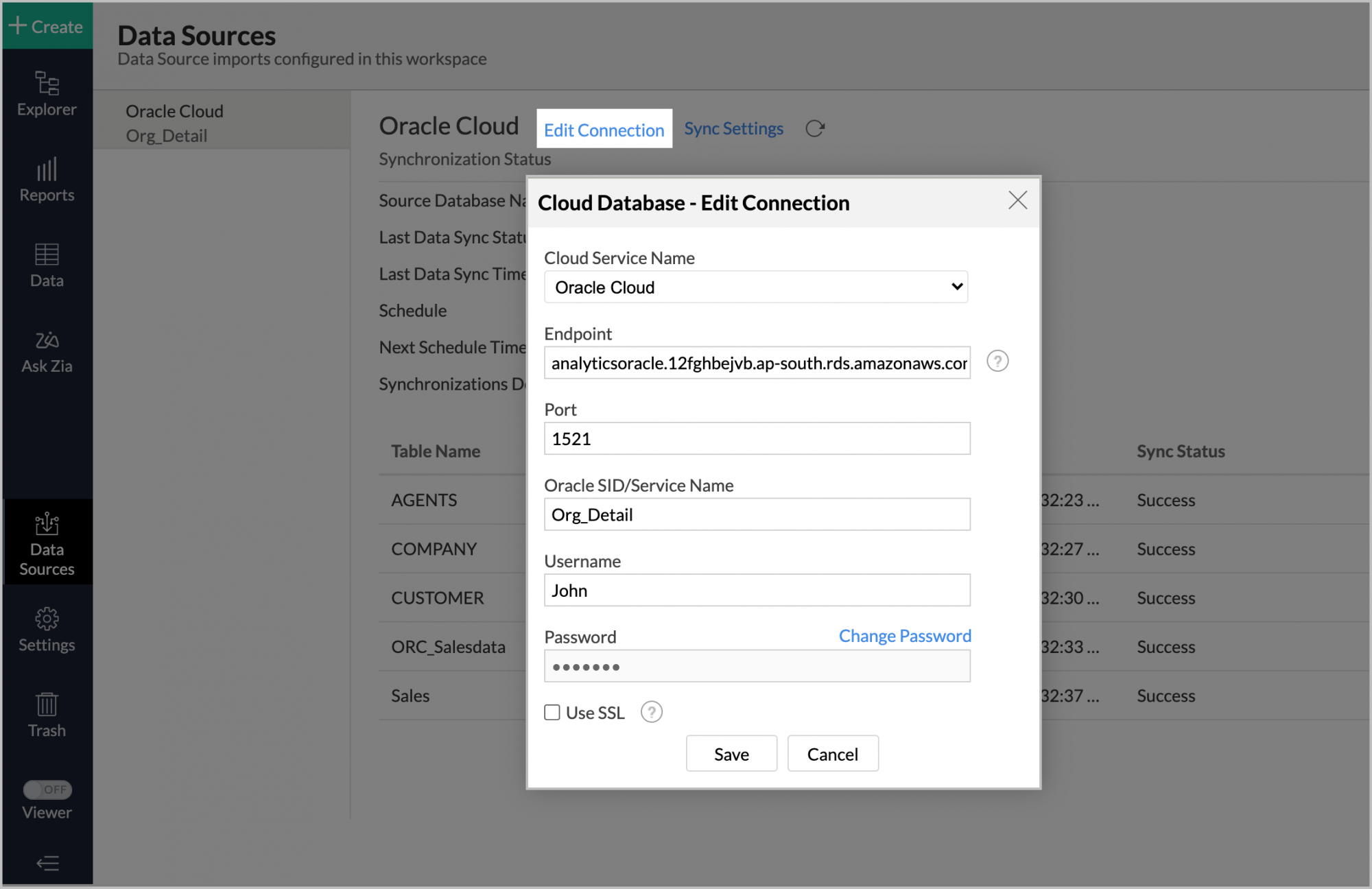This screenshot has width=1372, height=889.
Task: Select the Data icon in sidebar
Action: pyautogui.click(x=46, y=264)
